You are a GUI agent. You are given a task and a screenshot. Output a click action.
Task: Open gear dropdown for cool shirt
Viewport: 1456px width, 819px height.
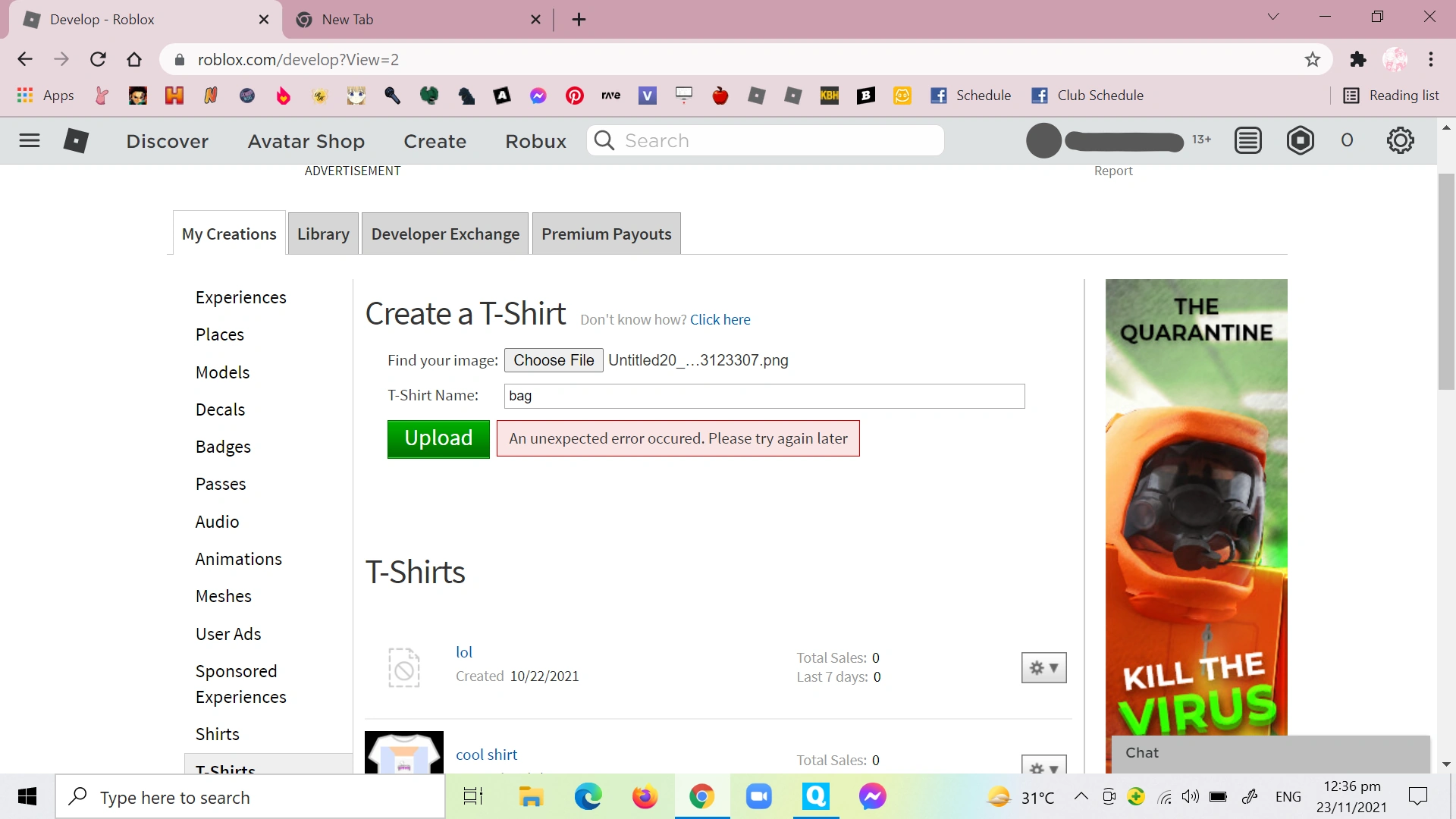(x=1044, y=764)
